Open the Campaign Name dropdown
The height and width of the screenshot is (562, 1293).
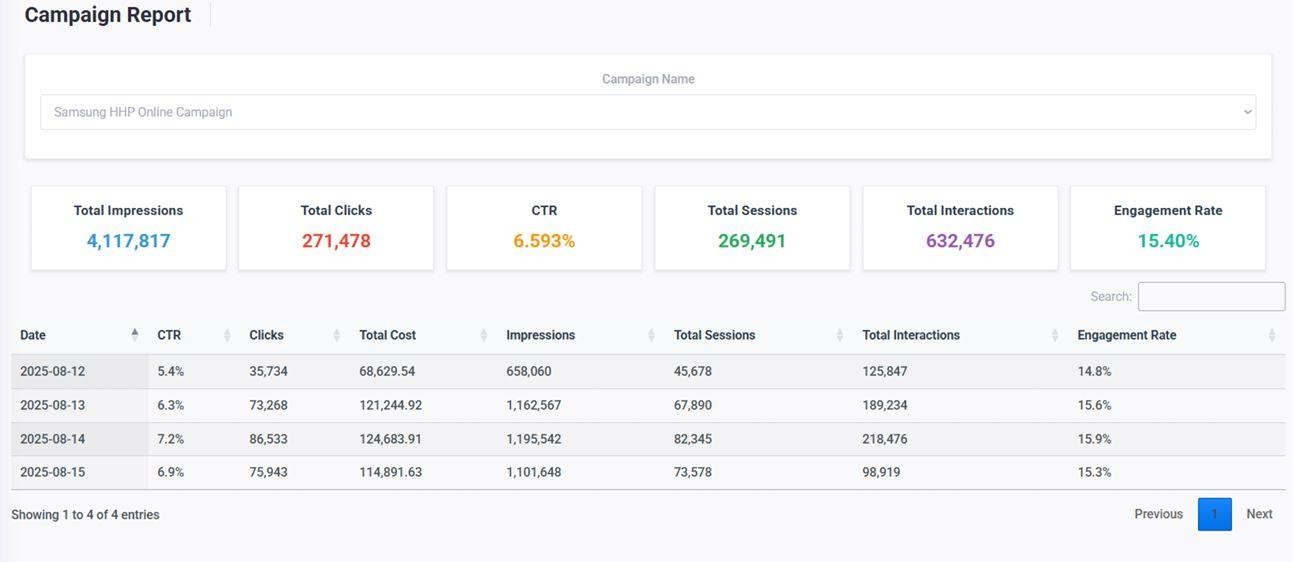click(647, 112)
